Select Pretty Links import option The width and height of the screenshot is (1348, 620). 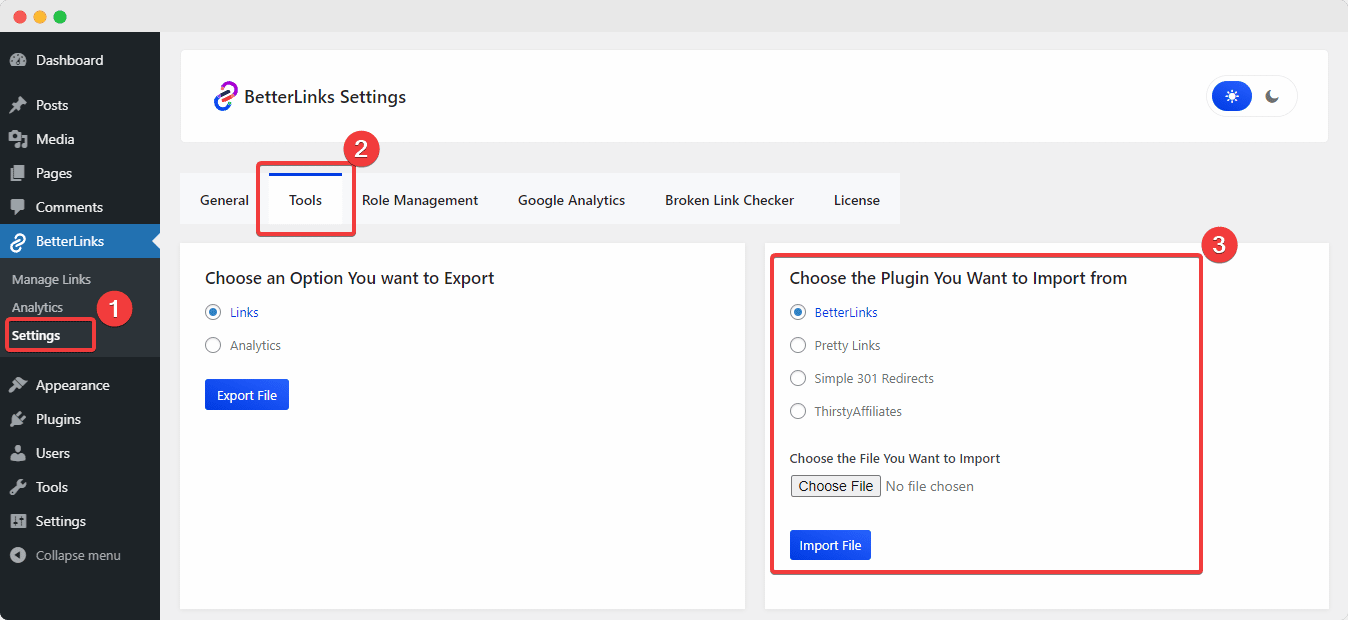click(x=798, y=345)
